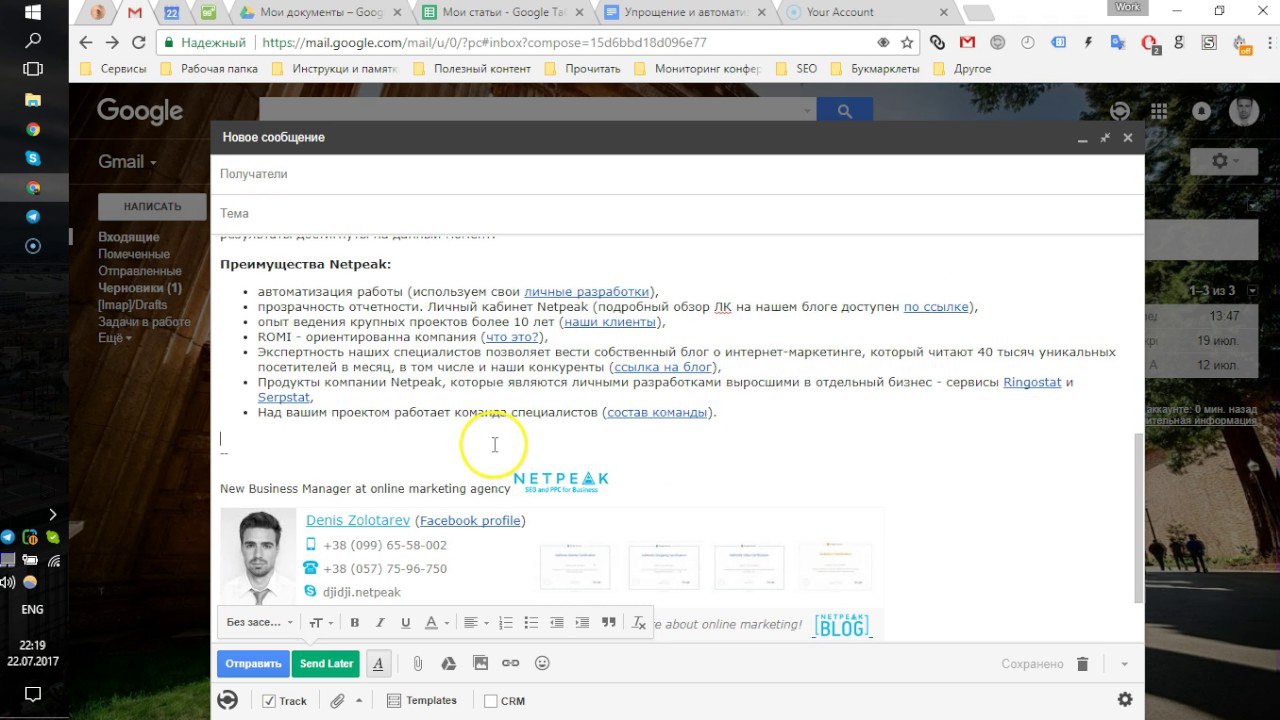Screen dimensions: 1280x720
Task: Insert files using Google Drive
Action: [449, 663]
